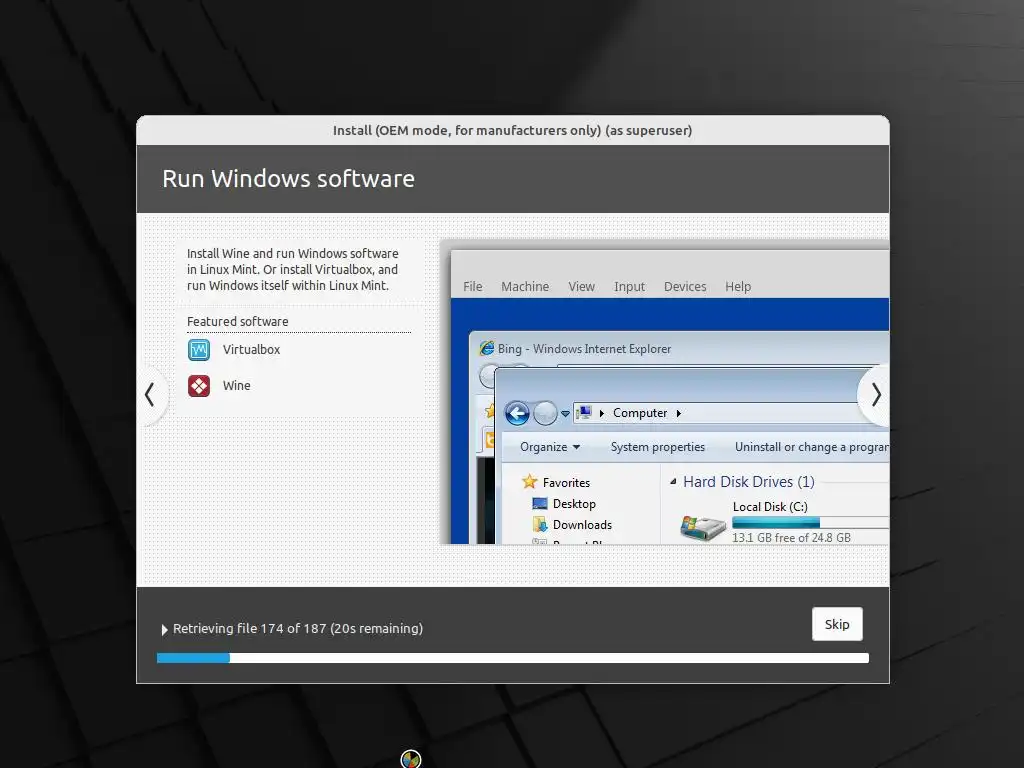Click the installation progress bar

[513, 658]
